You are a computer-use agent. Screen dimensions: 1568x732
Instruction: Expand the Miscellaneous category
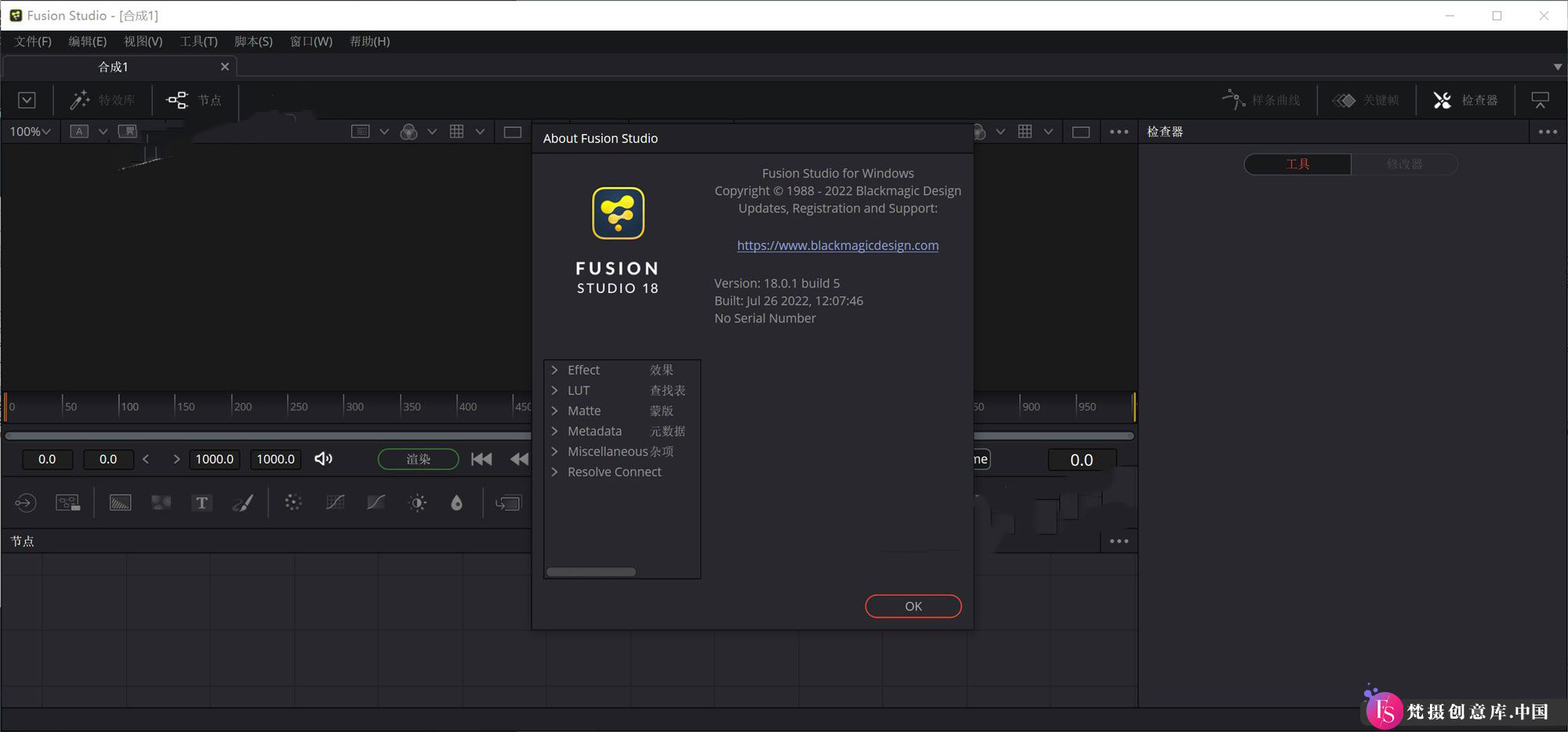pyautogui.click(x=554, y=451)
